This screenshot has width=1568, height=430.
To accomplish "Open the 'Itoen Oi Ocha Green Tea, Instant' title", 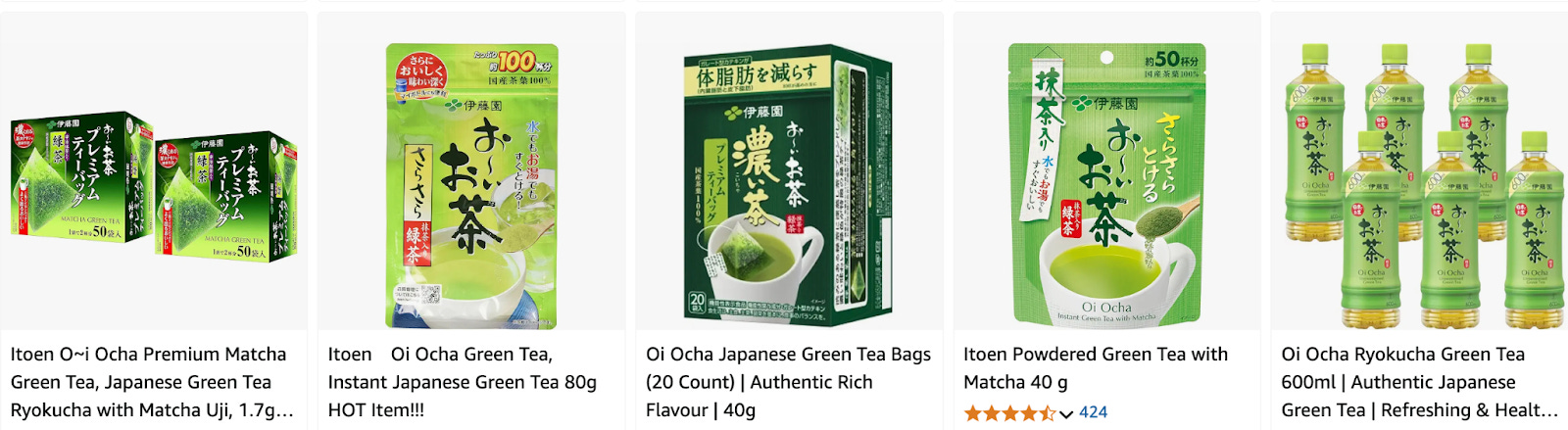I will [x=441, y=355].
